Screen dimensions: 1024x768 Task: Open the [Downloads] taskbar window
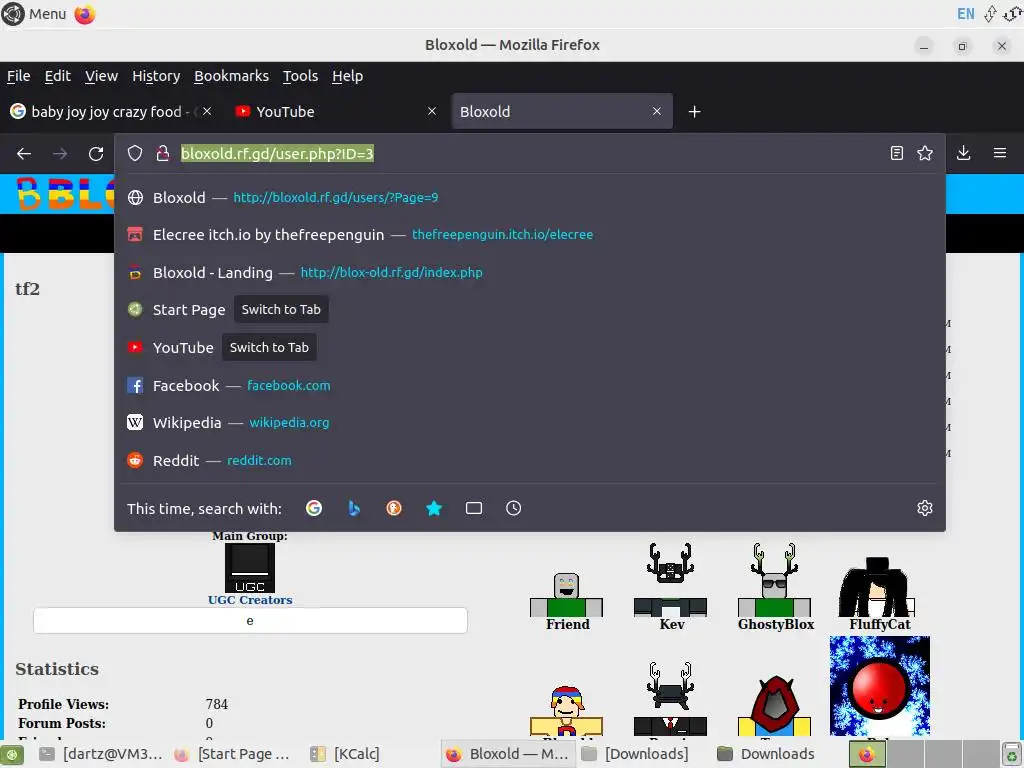[635, 754]
